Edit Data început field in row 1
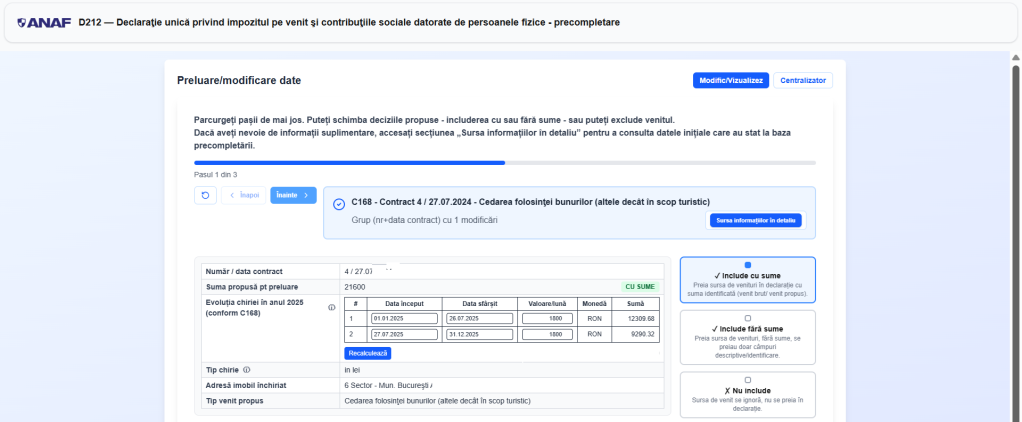The image size is (1022, 422). (404, 318)
